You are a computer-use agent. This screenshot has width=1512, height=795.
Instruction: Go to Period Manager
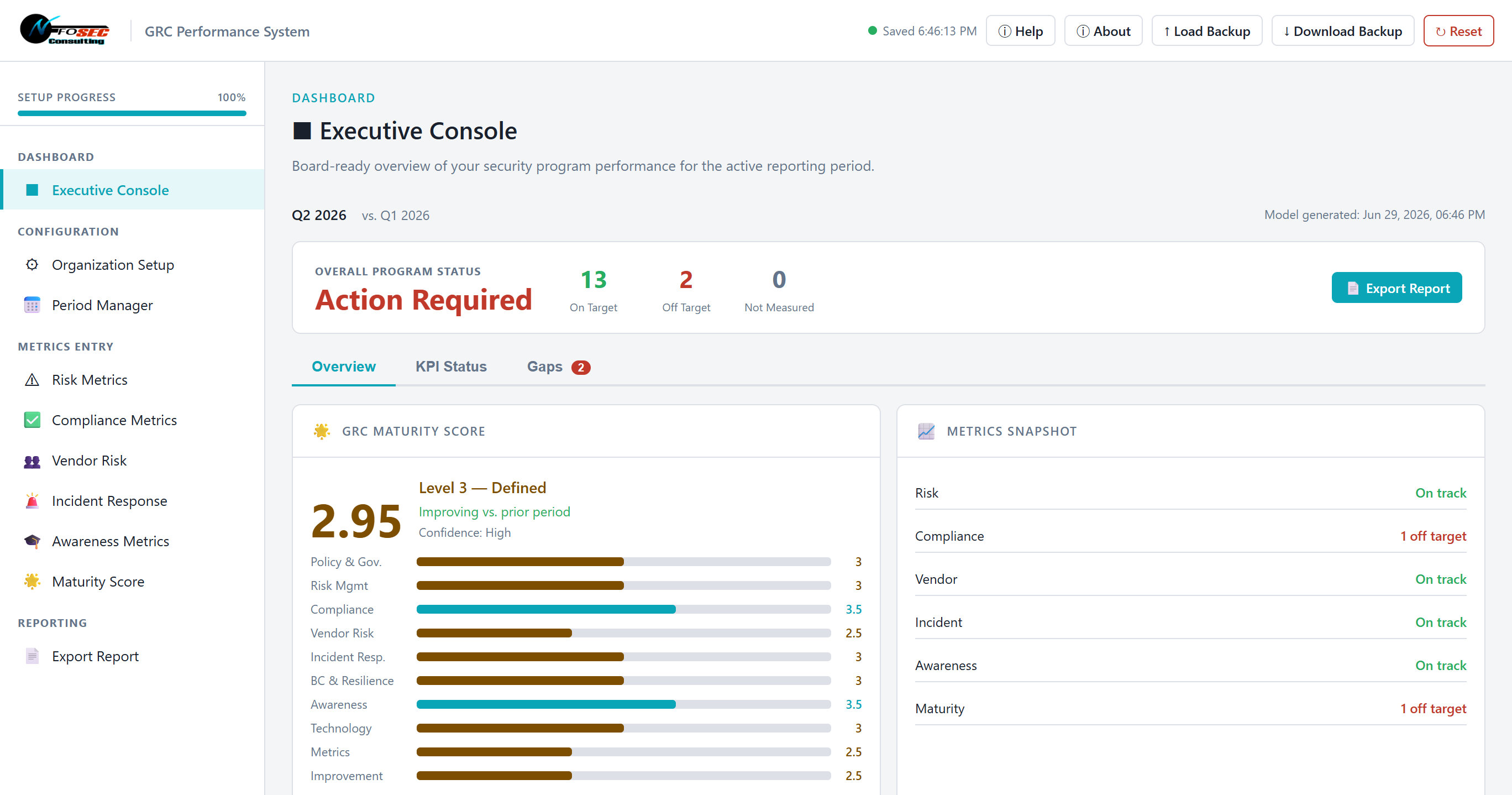tap(133, 305)
